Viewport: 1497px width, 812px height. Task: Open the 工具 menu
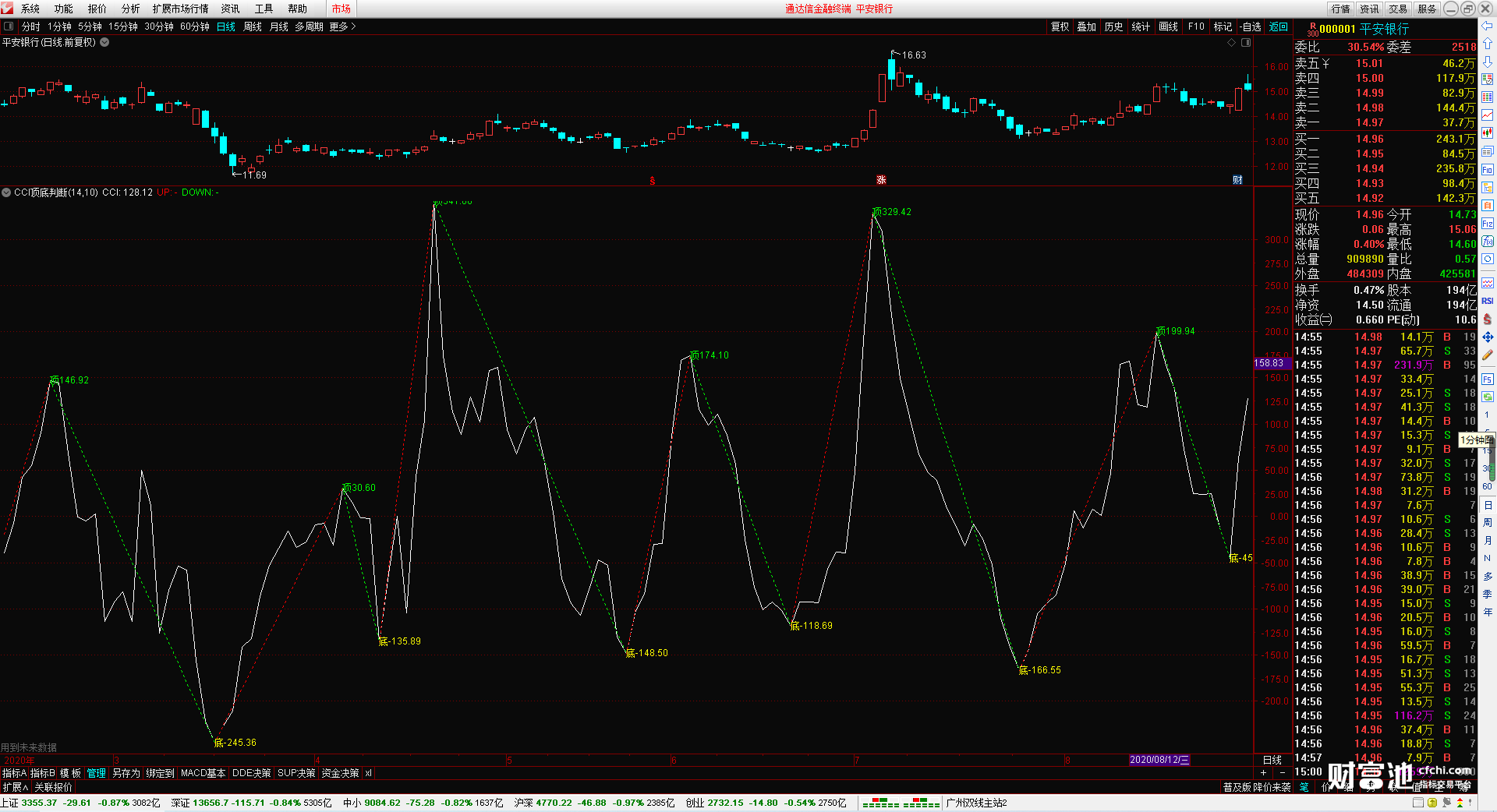coord(264,9)
